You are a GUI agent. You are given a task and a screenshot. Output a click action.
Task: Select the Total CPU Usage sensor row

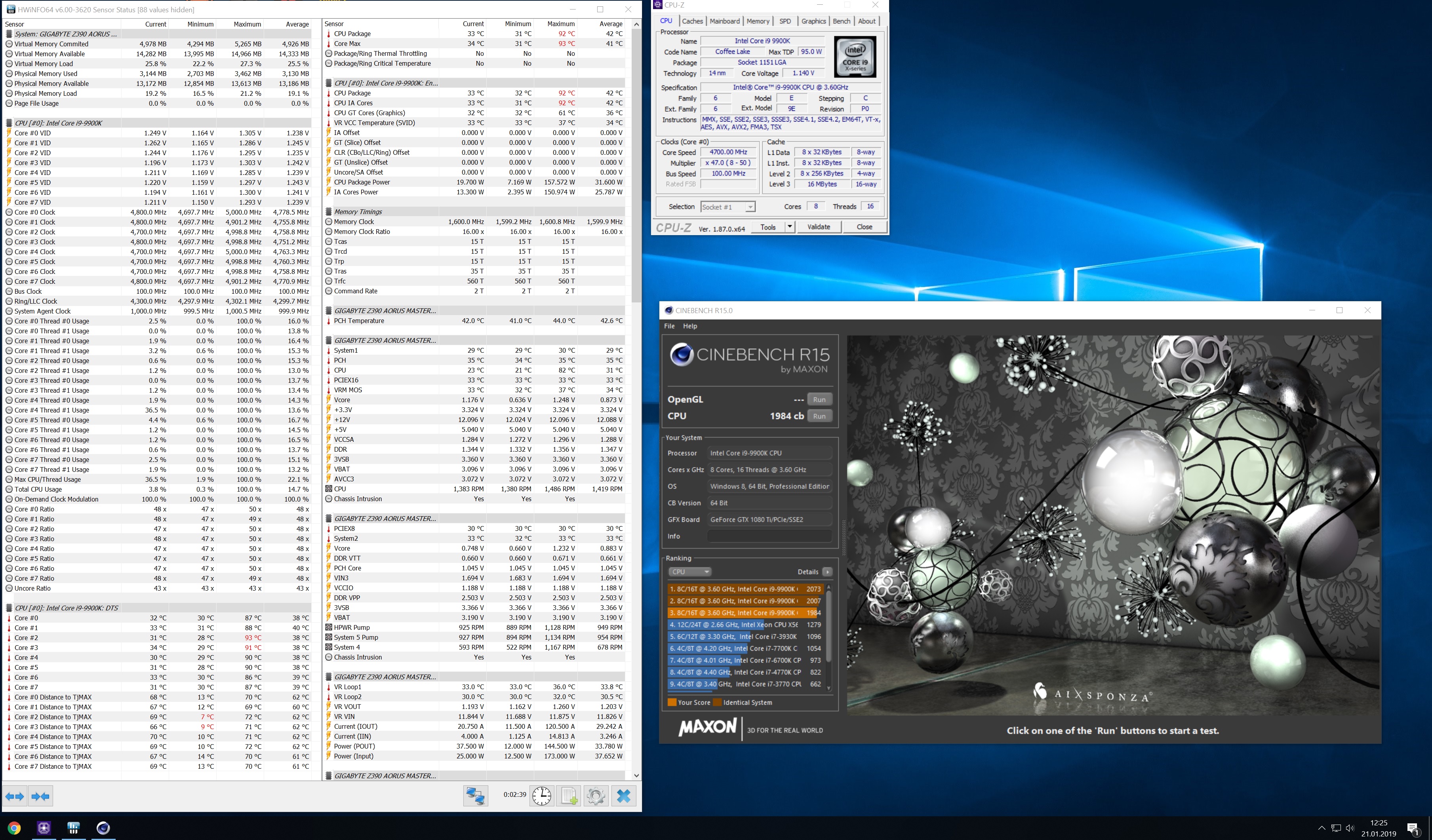157,490
